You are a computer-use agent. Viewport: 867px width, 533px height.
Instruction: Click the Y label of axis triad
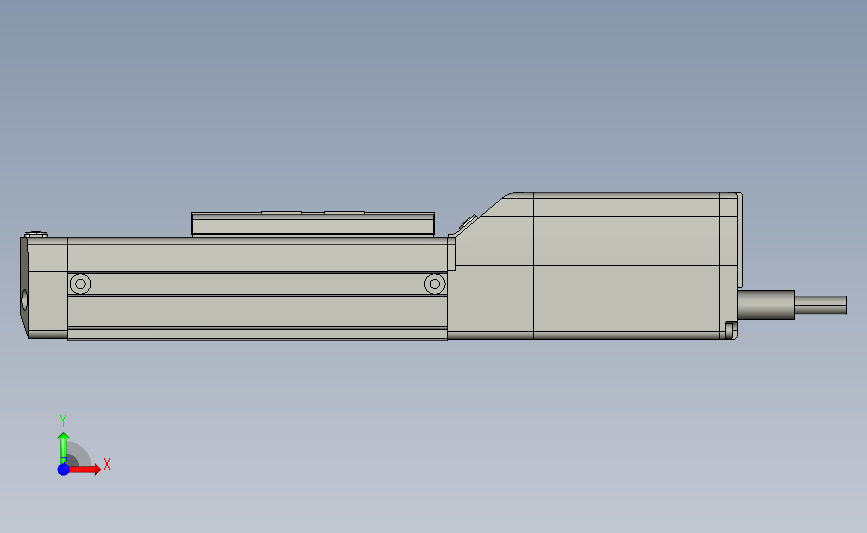click(x=62, y=421)
